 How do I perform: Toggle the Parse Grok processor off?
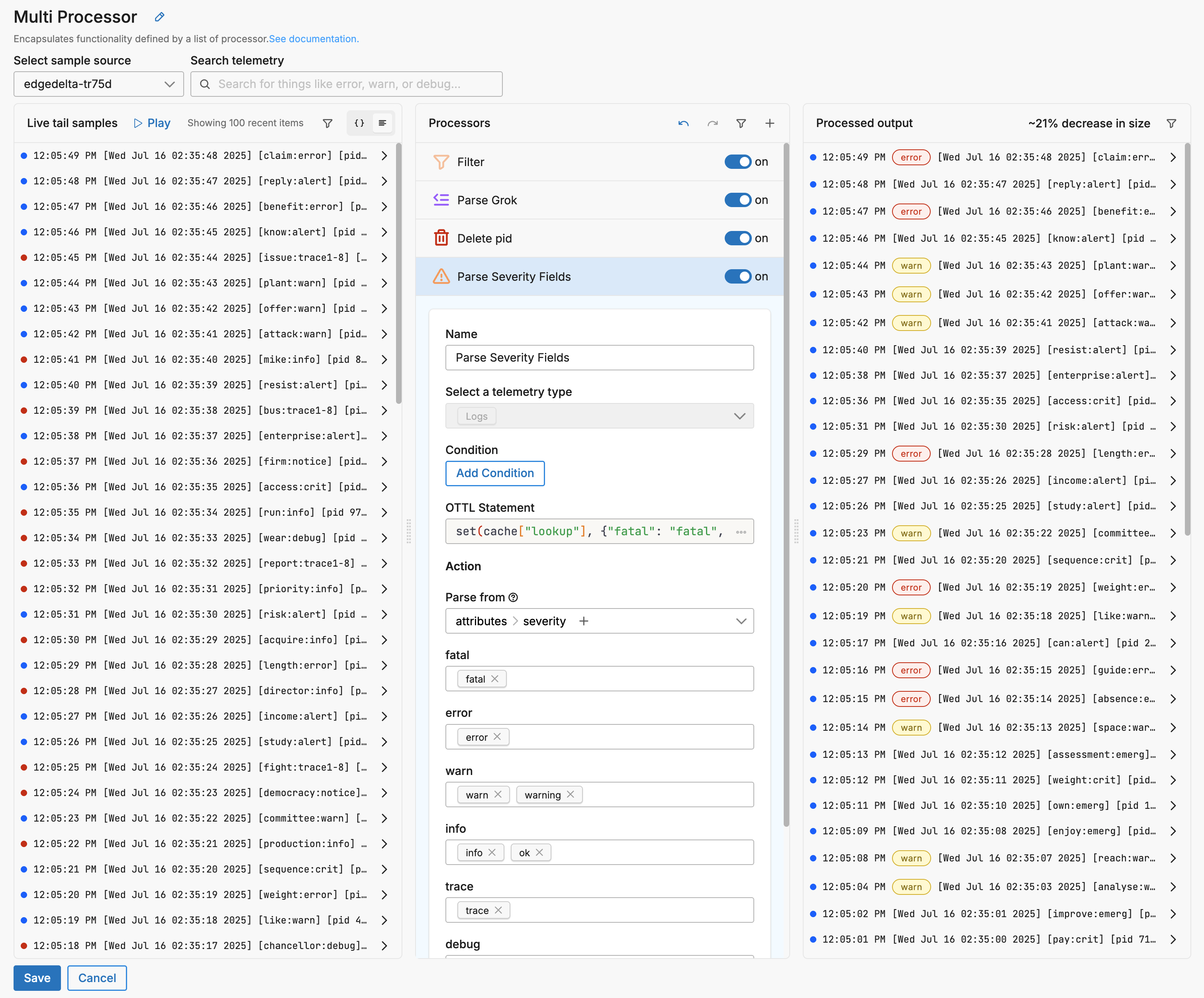pyautogui.click(x=737, y=200)
